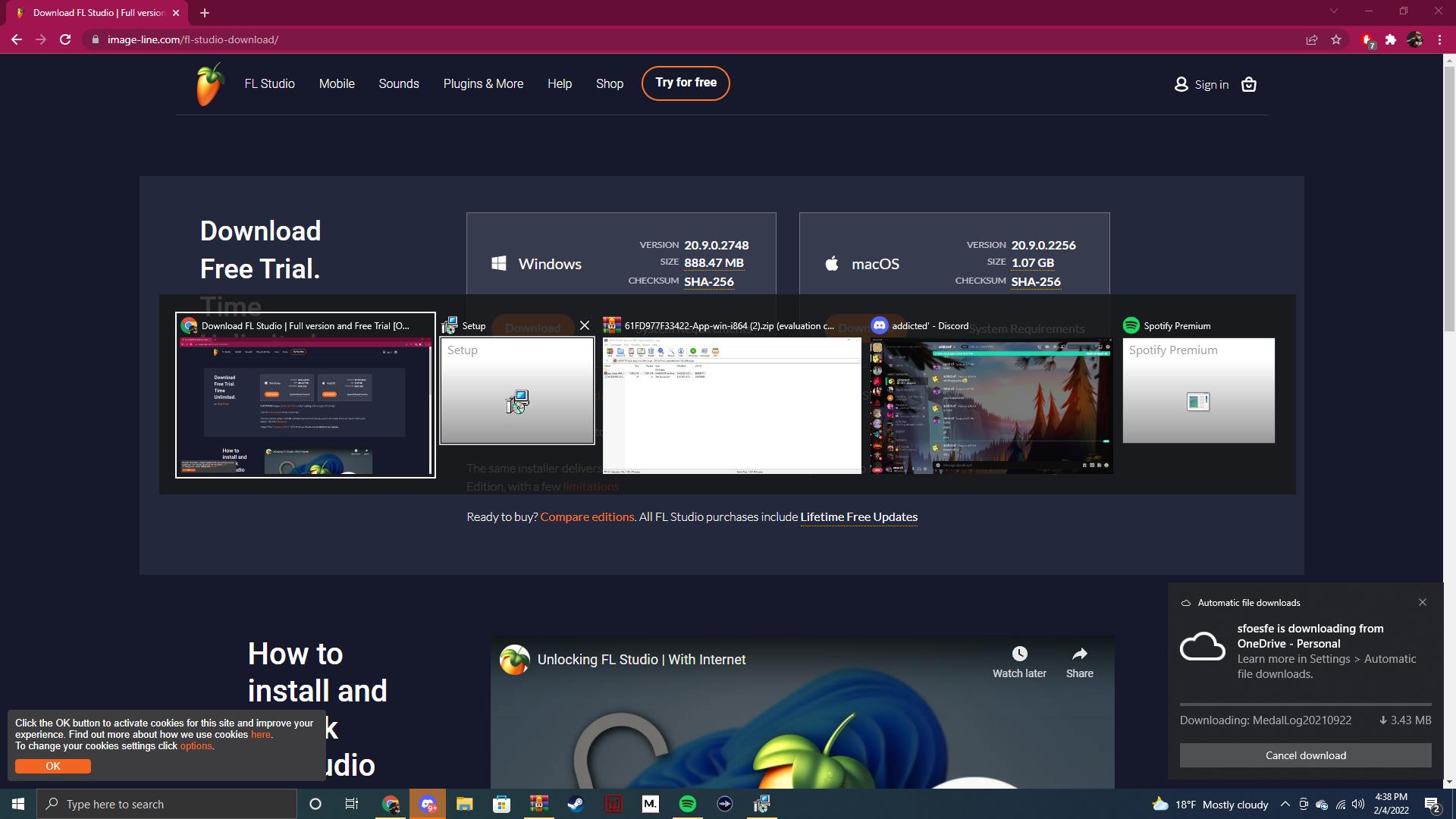Click Cancel download button
The height and width of the screenshot is (819, 1456).
[1305, 755]
